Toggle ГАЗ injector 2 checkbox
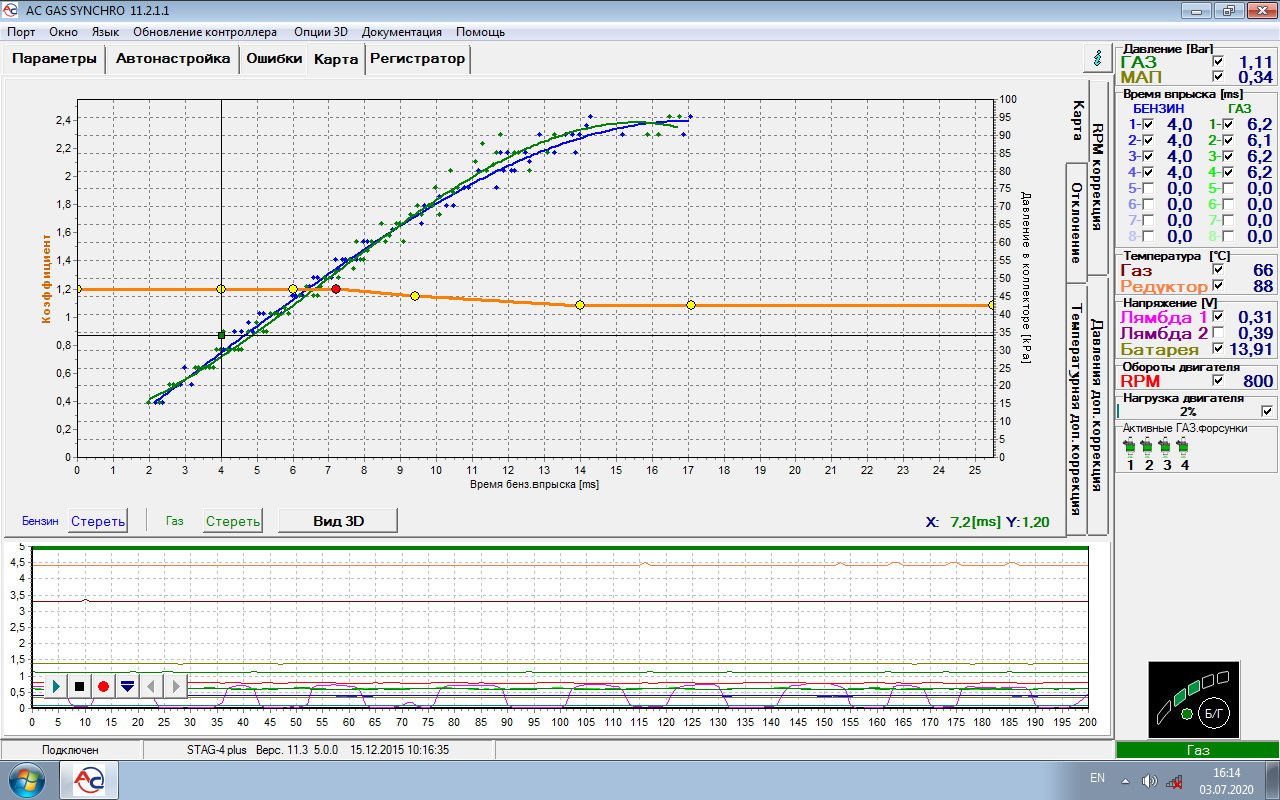Image resolution: width=1280 pixels, height=800 pixels. 1227,140
